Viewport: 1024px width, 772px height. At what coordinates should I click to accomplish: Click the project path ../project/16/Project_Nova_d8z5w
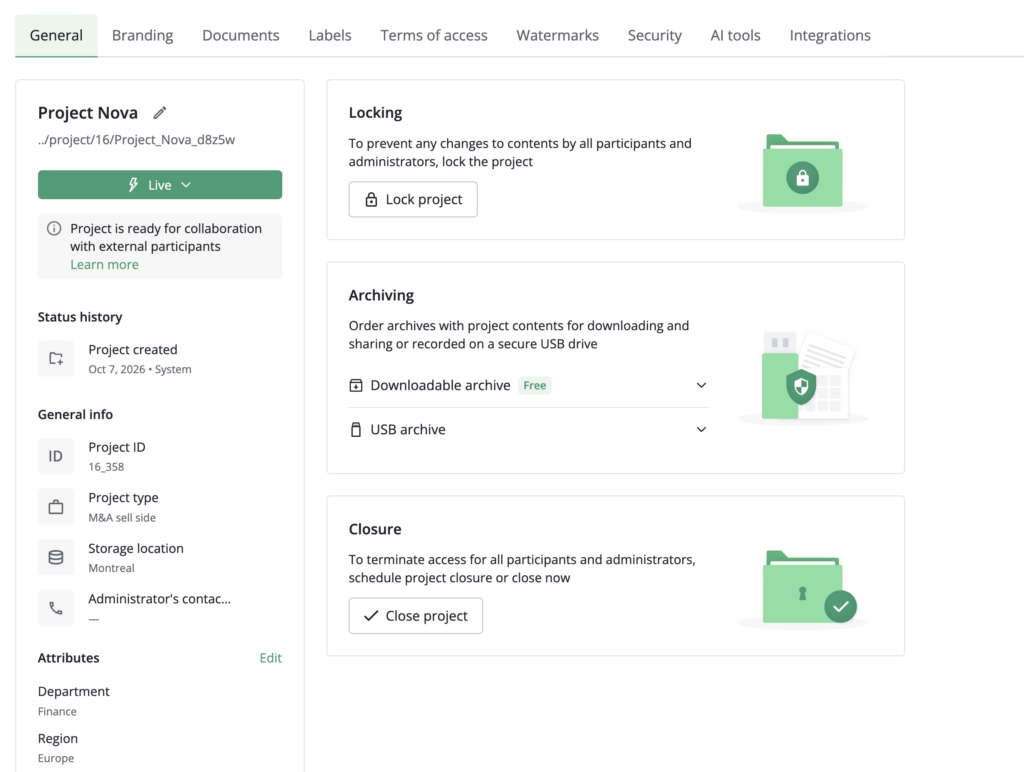click(x=136, y=140)
